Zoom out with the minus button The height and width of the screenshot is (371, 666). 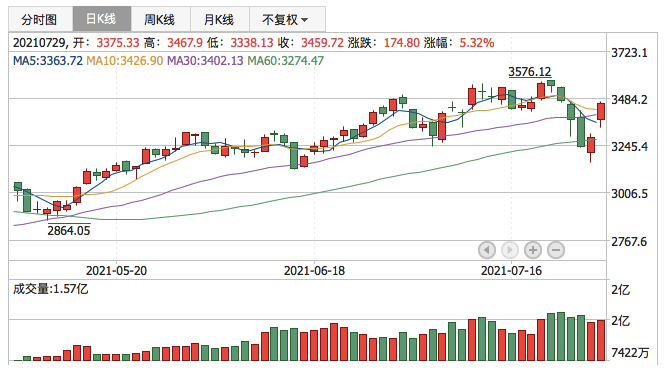pyautogui.click(x=556, y=250)
